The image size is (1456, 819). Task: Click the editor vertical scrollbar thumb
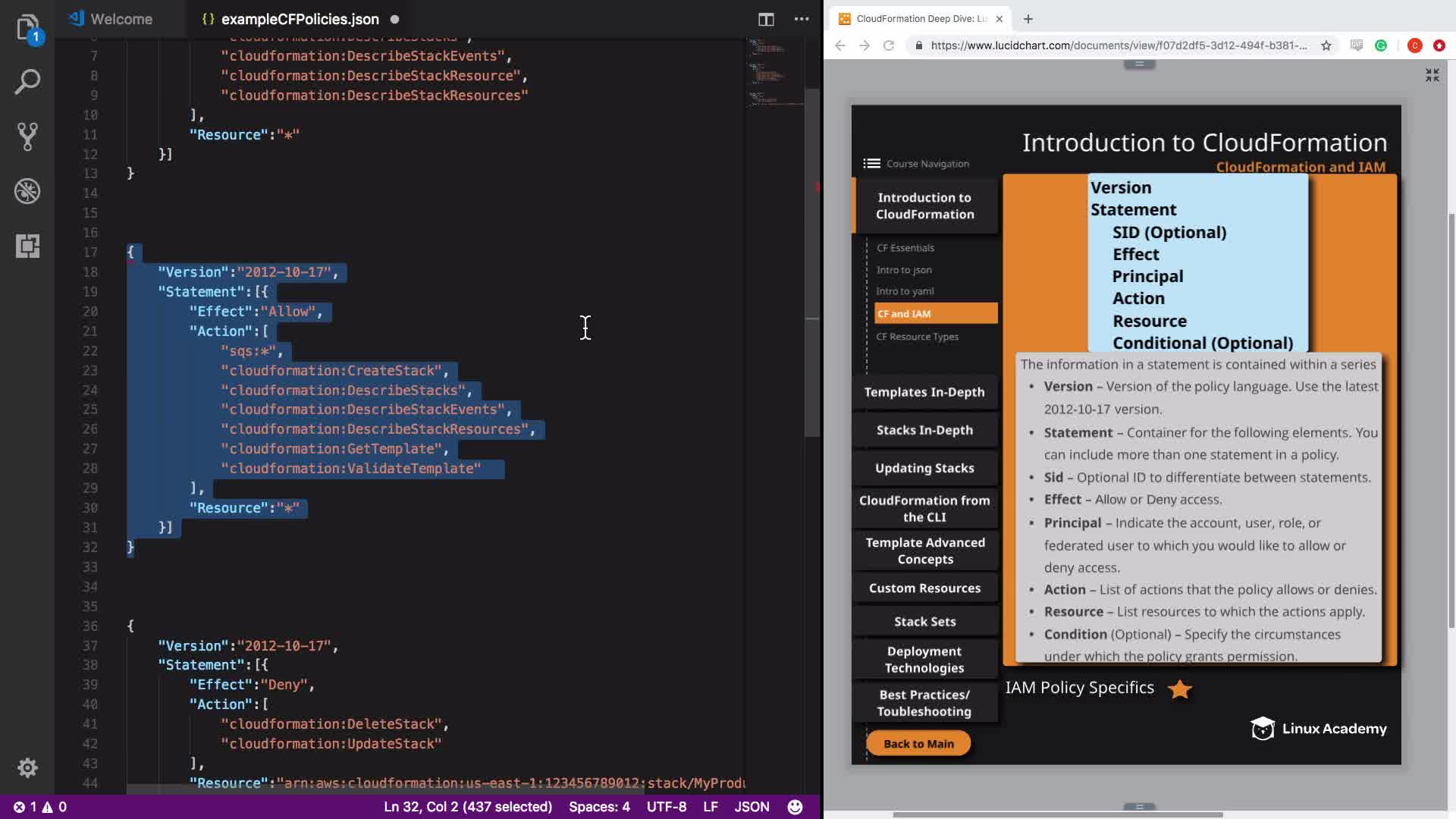(811, 262)
